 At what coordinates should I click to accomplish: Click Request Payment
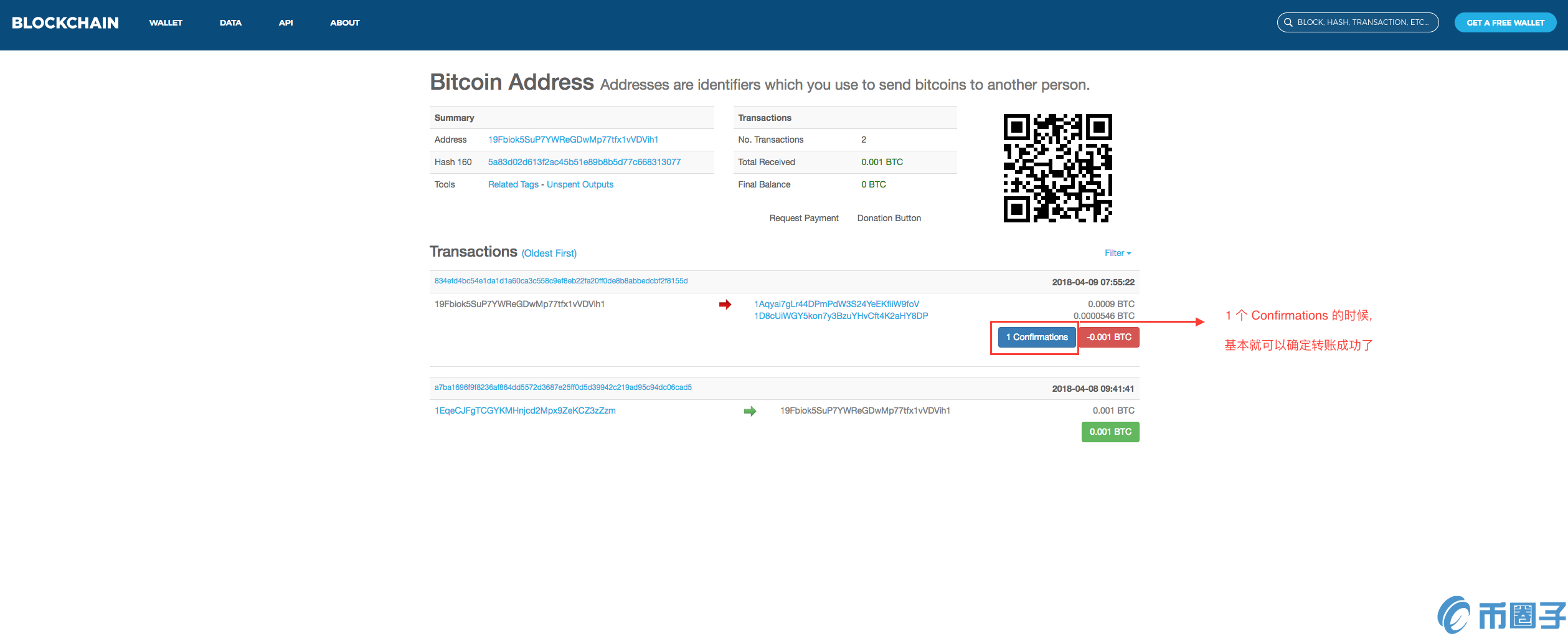[804, 218]
